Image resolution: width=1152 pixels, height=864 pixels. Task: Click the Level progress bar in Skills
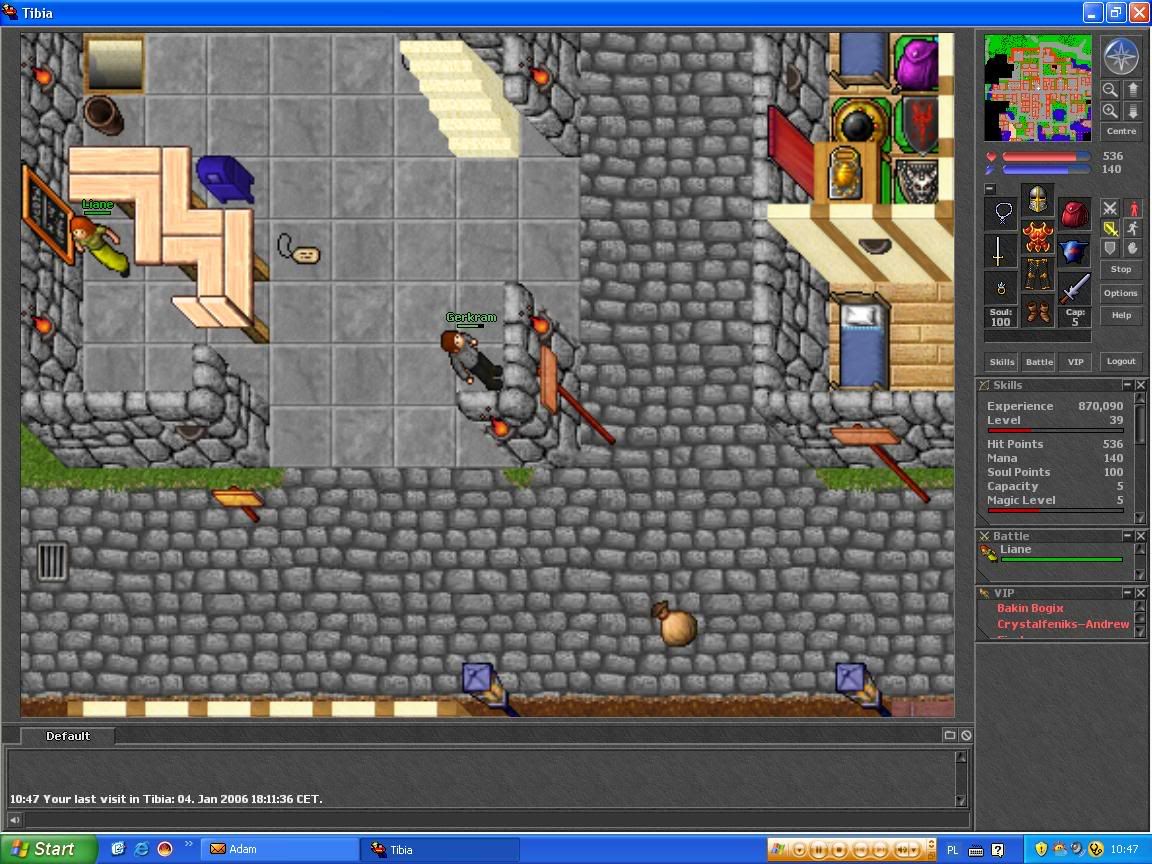point(1055,430)
